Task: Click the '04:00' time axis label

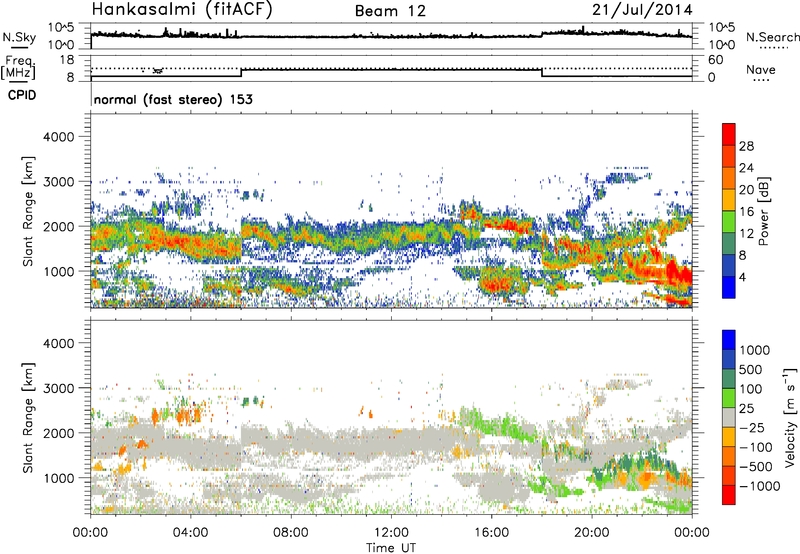Action: (x=190, y=533)
